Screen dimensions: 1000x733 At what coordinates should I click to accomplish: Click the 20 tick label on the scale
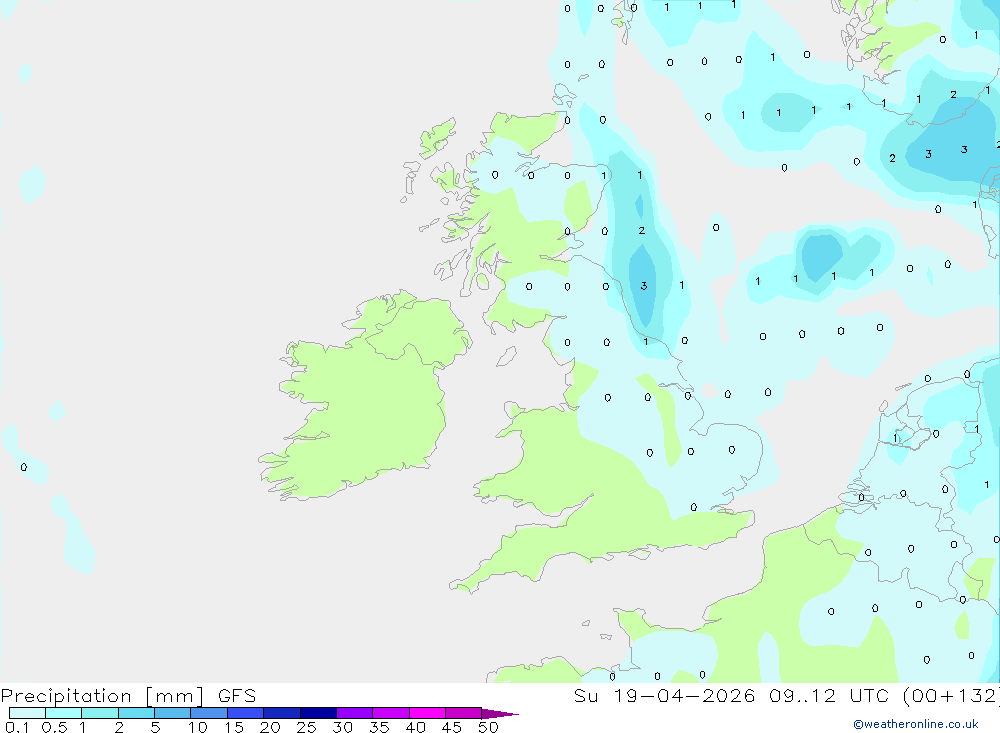[270, 727]
